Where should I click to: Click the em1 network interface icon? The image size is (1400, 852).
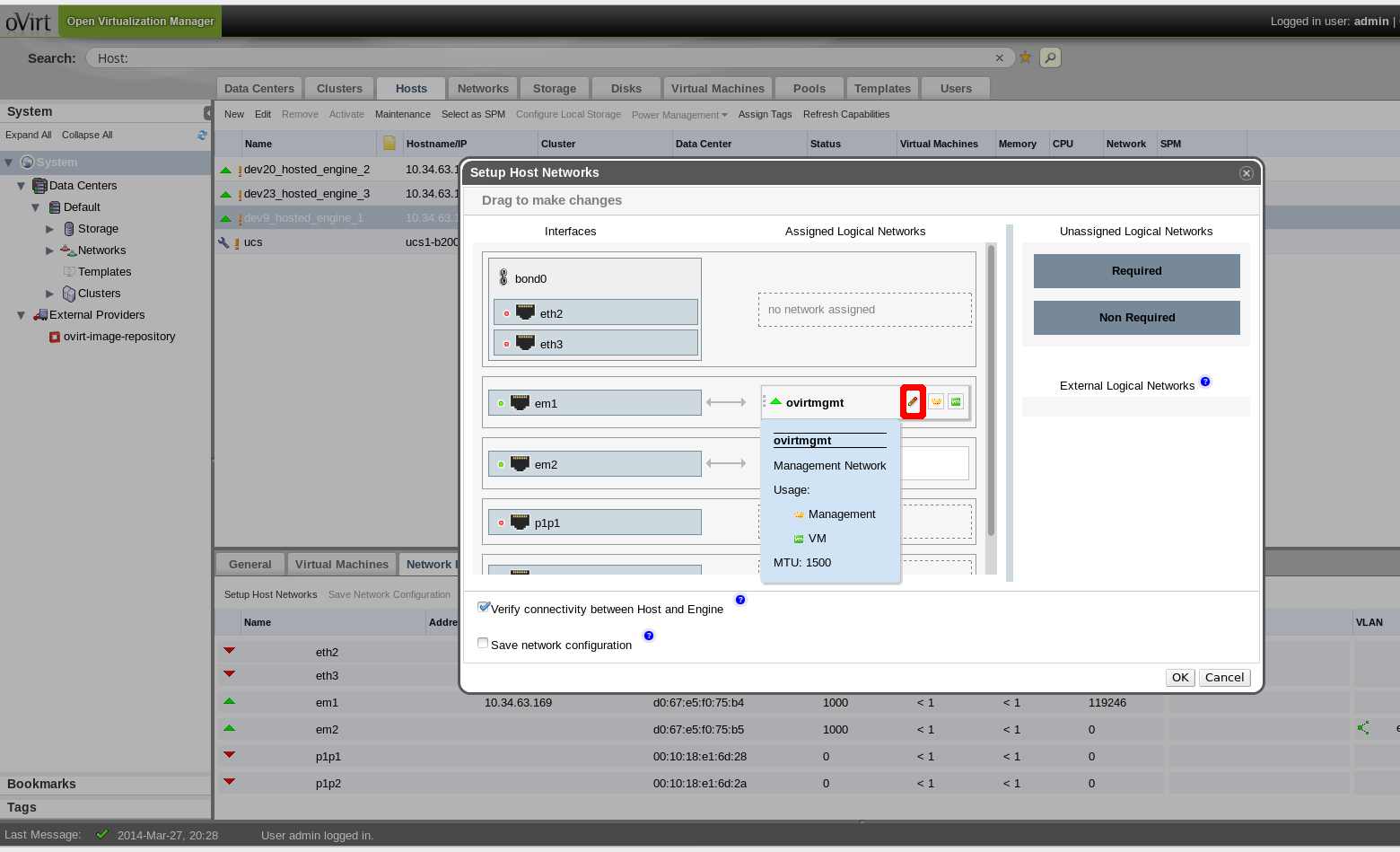click(520, 403)
